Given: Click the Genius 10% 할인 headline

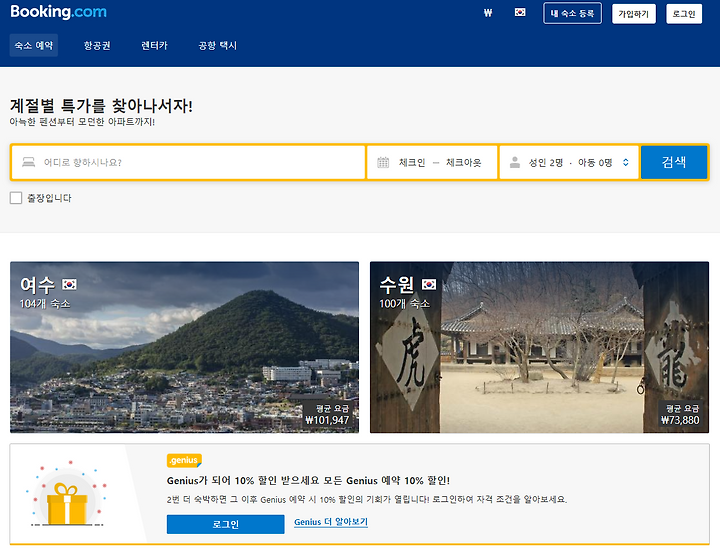Looking at the screenshot, I should pos(309,481).
